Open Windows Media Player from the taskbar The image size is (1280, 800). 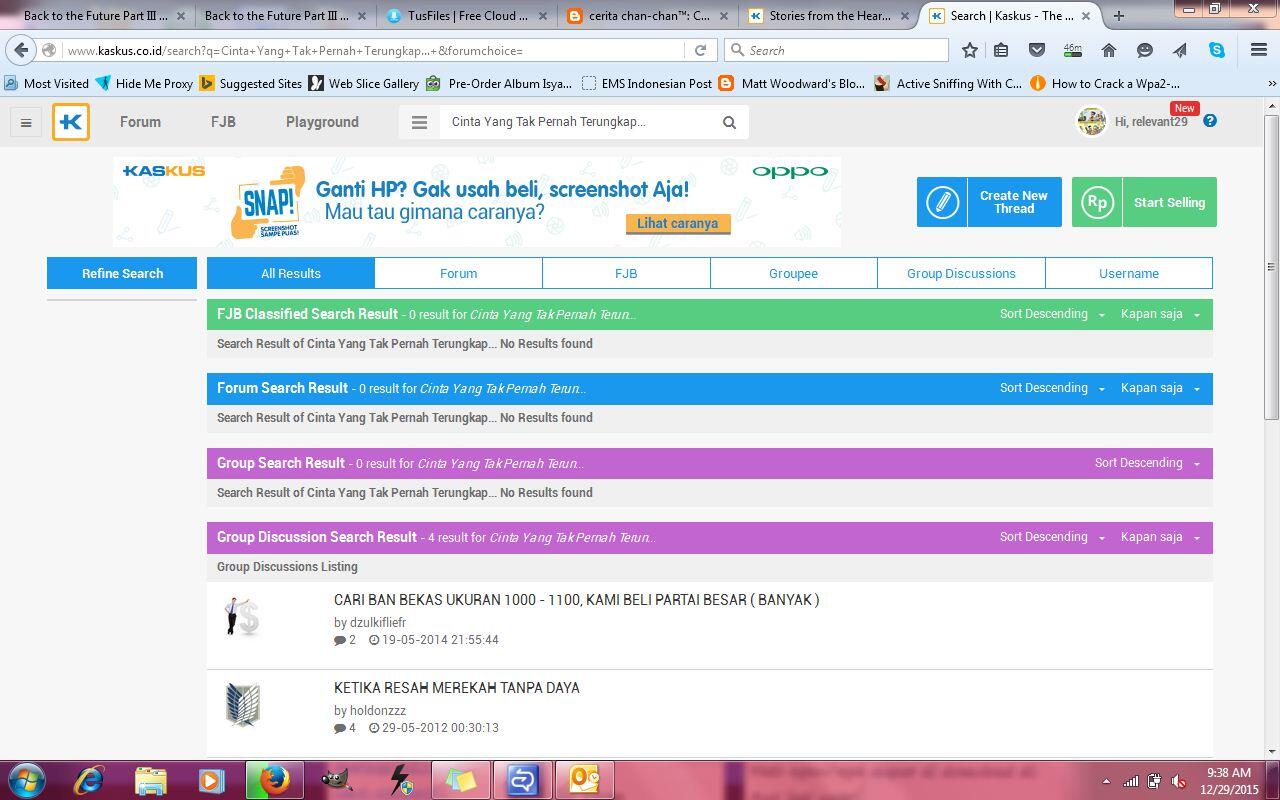(211, 779)
